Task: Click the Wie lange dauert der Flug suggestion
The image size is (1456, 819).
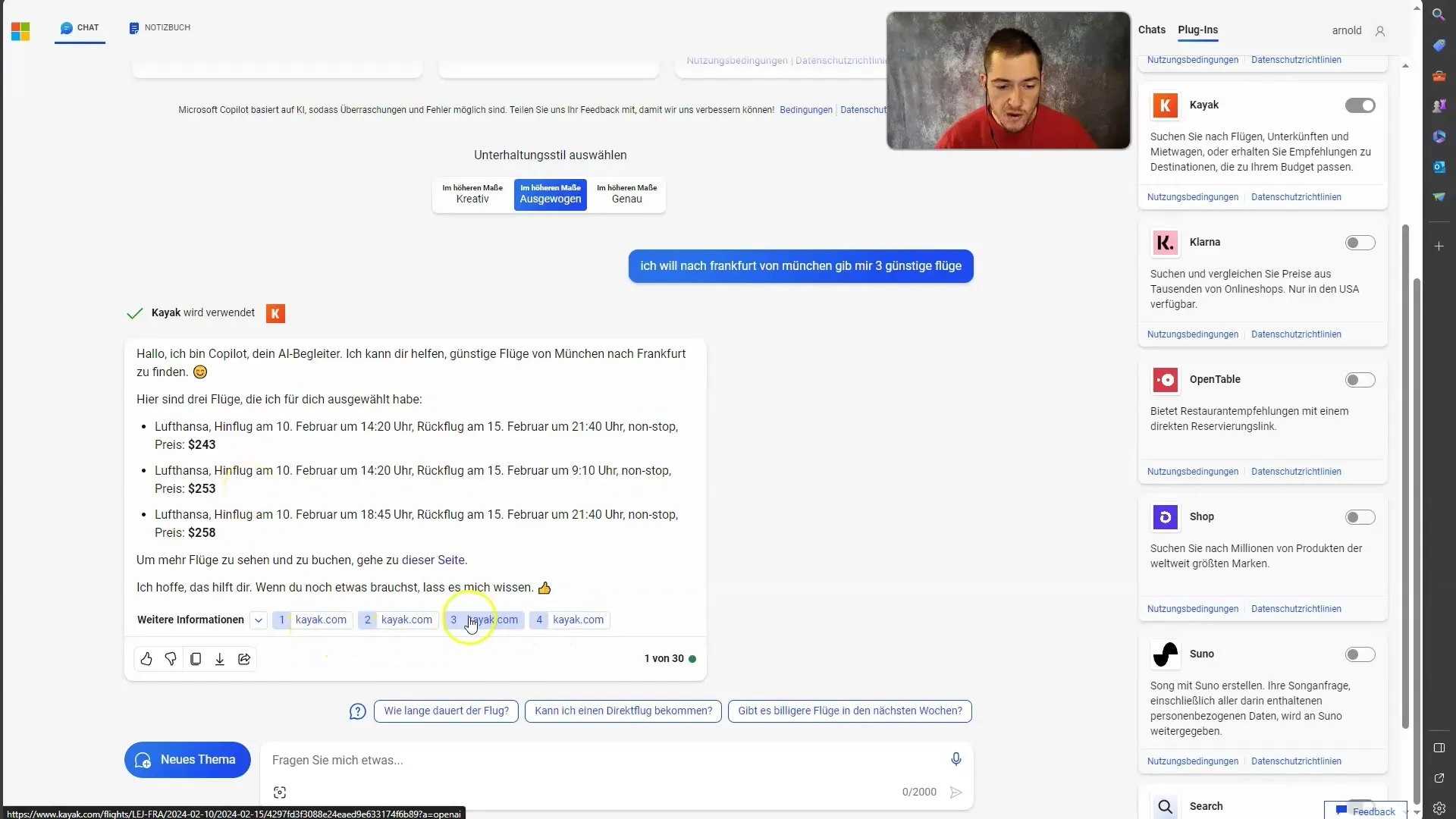Action: [x=446, y=711]
